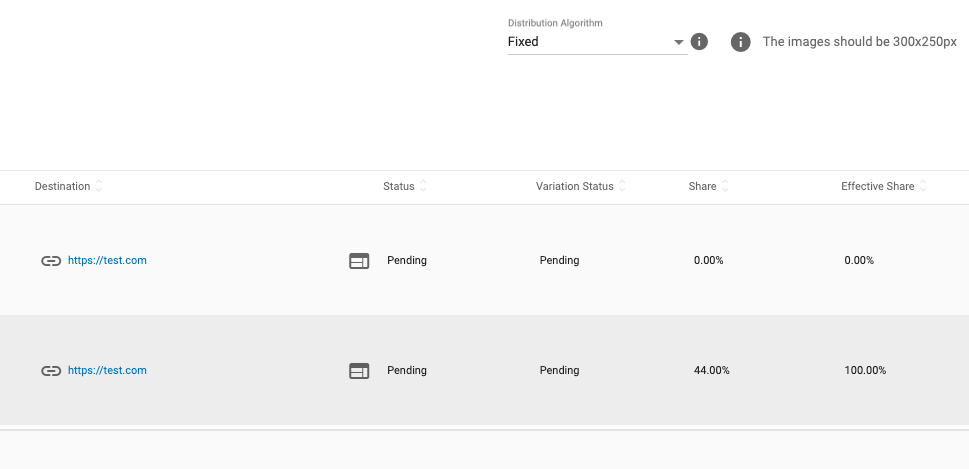The height and width of the screenshot is (469, 969).
Task: Click the Variation Status column header label
Action: click(x=574, y=187)
